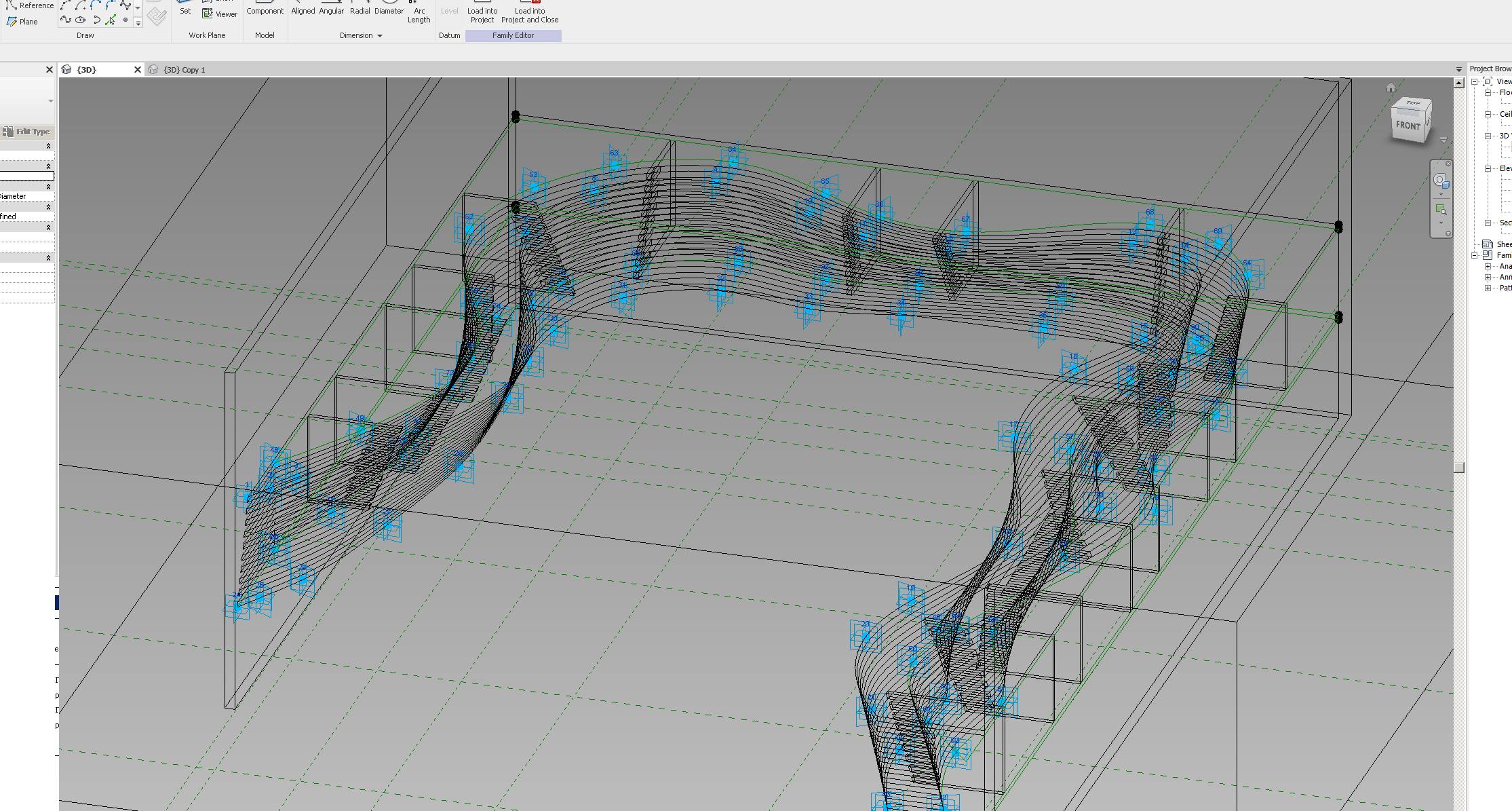1512x811 pixels.
Task: Collapse the 3D Views branch
Action: [x=1488, y=136]
